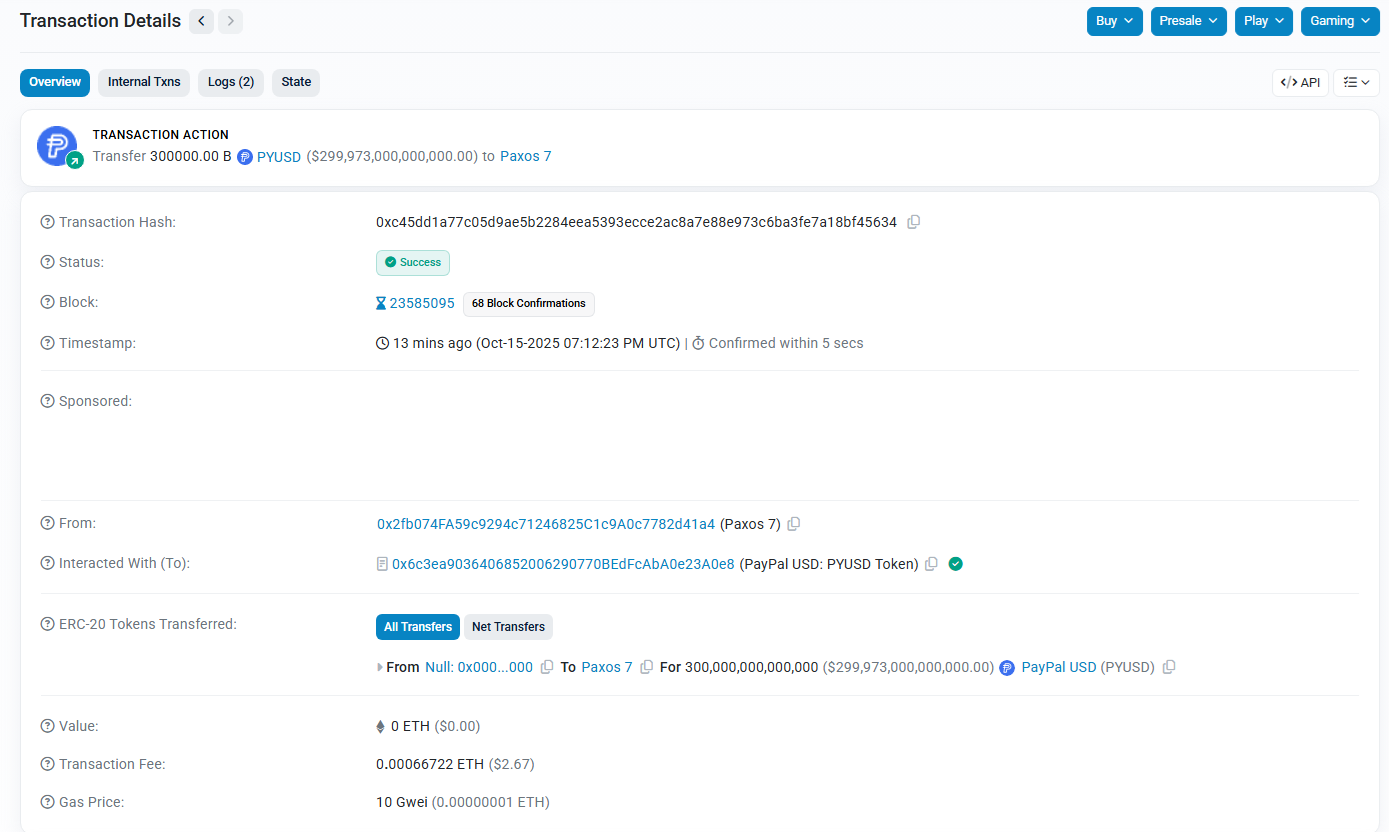Click the PYUSD transaction action logo
Image resolution: width=1389 pixels, height=832 pixels.
[57, 146]
